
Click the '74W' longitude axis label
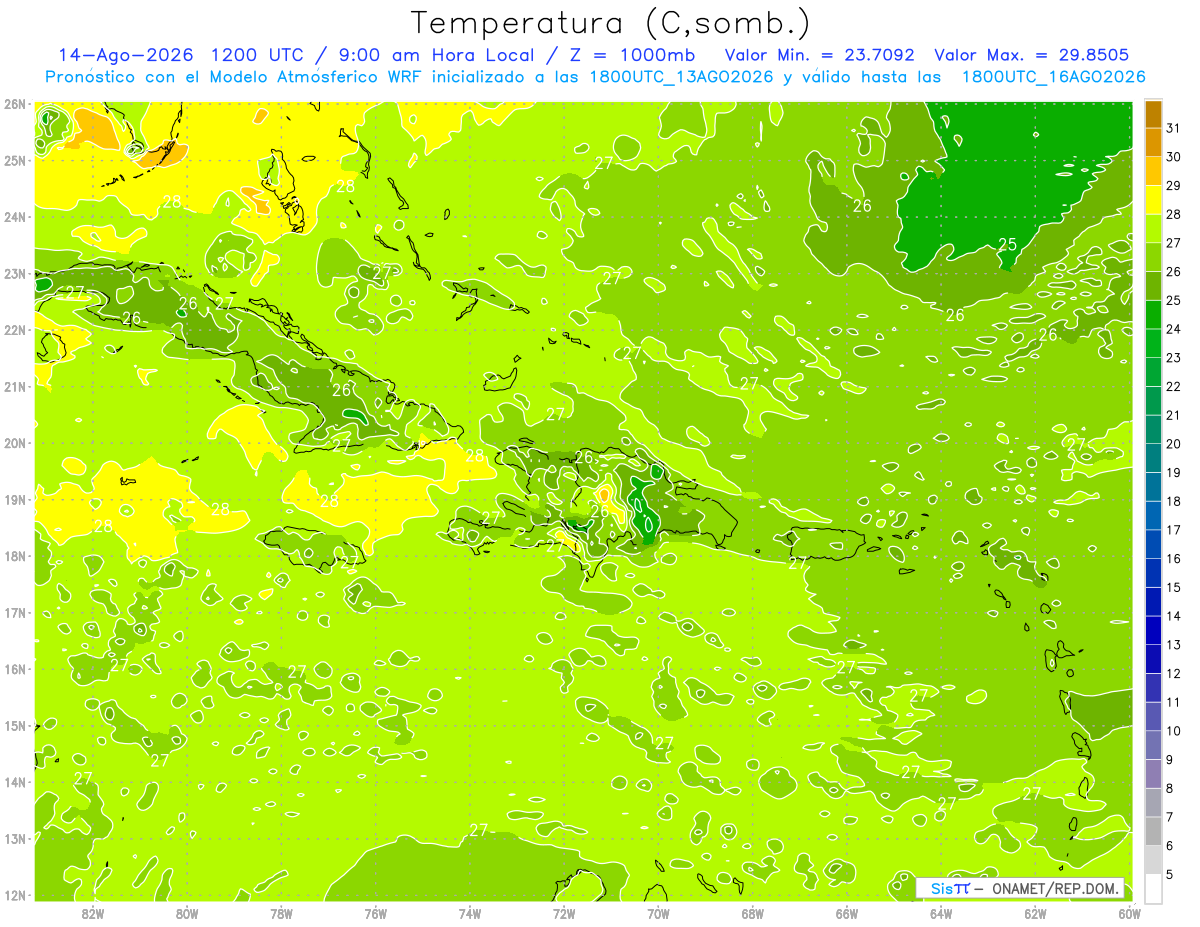click(x=470, y=913)
